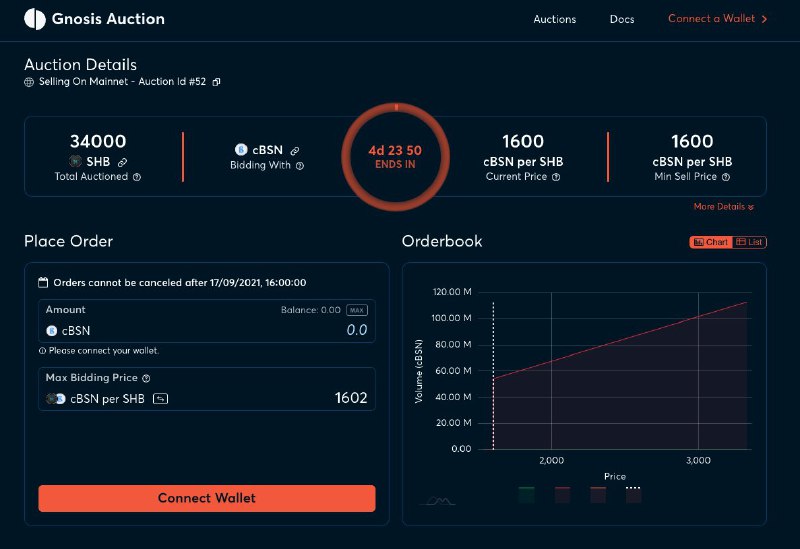800x549 pixels.
Task: Click the 3,000 price axis label
Action: (x=698, y=460)
